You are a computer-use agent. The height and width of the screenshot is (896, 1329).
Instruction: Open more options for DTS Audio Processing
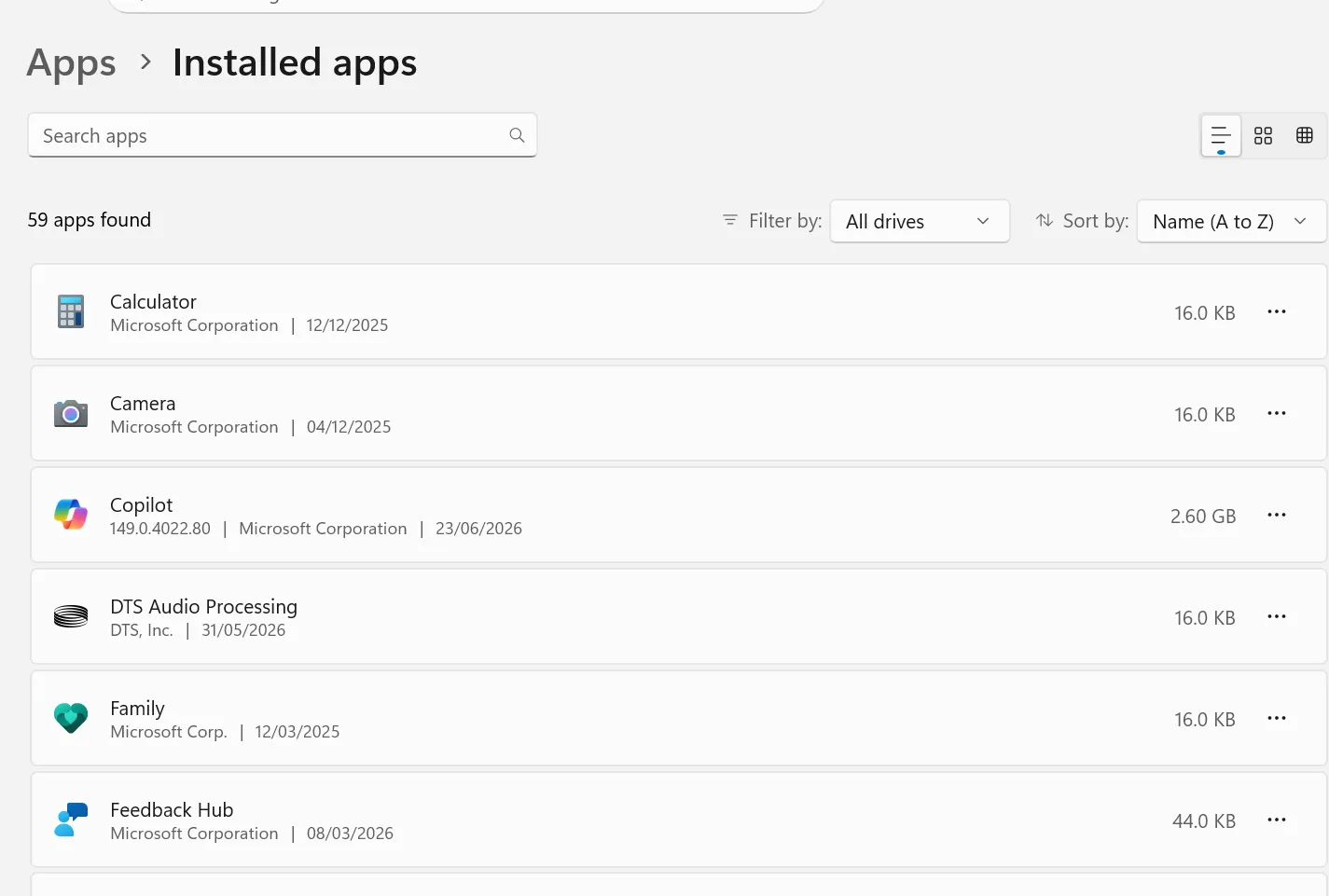coord(1277,616)
